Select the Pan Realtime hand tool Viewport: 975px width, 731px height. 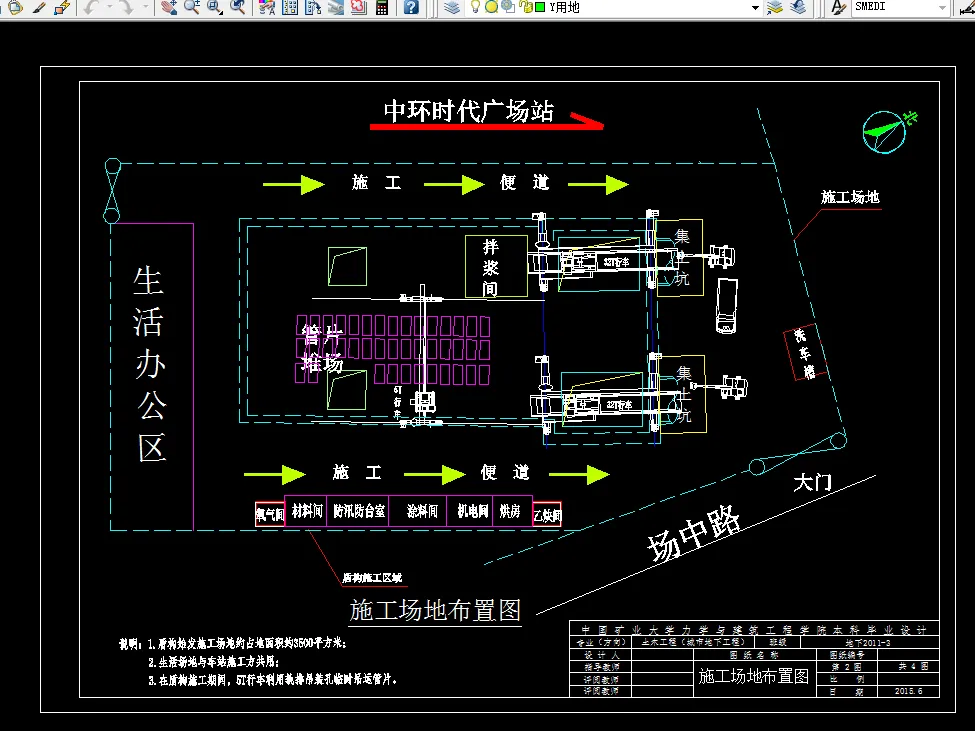(x=167, y=8)
